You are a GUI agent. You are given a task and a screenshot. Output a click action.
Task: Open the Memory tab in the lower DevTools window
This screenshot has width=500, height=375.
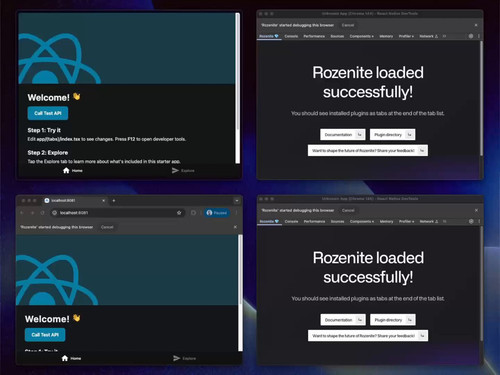pyautogui.click(x=386, y=221)
